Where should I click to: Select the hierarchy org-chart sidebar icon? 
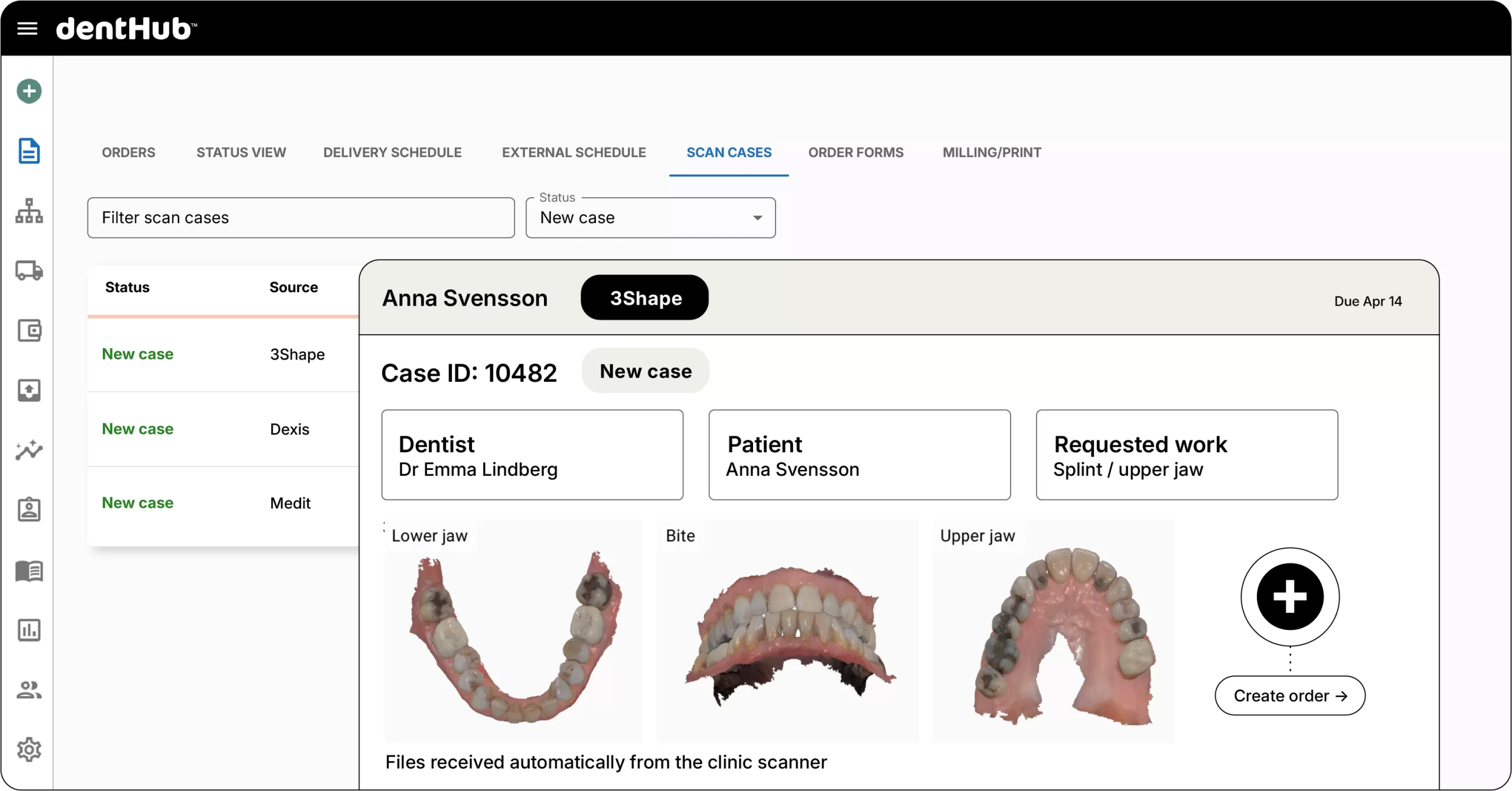coord(29,211)
